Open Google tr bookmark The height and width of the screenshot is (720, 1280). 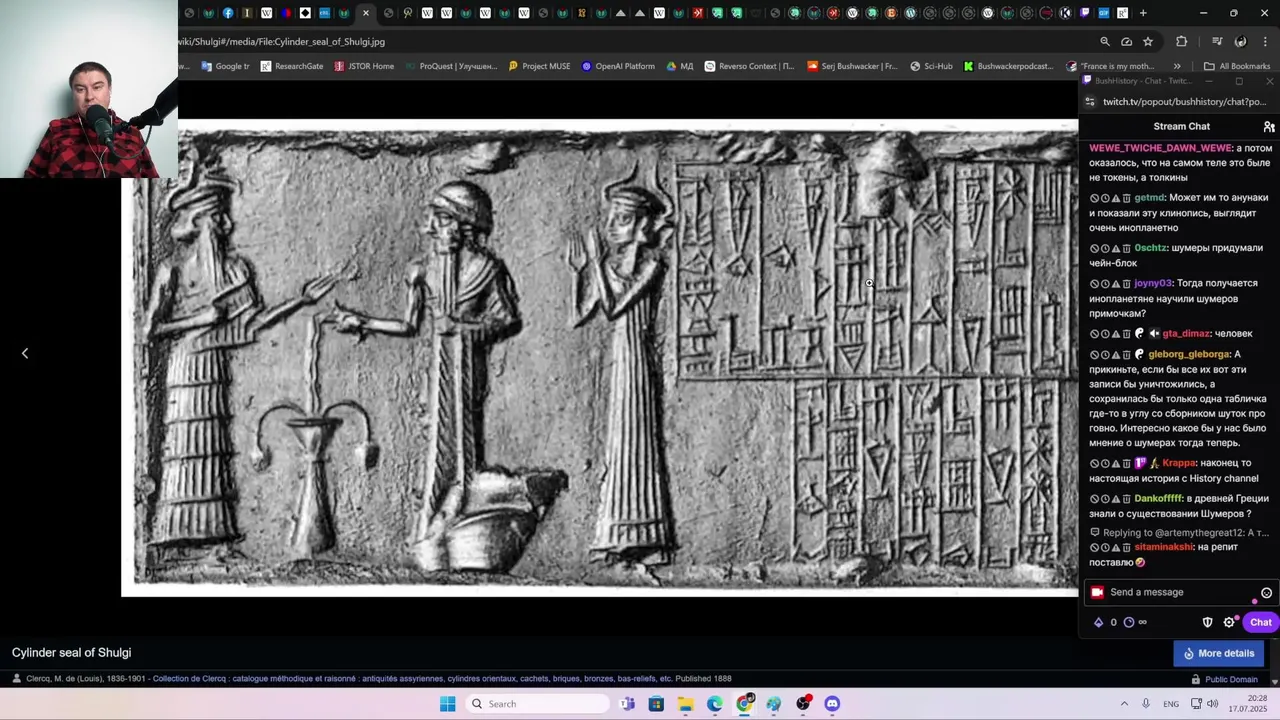pos(225,66)
